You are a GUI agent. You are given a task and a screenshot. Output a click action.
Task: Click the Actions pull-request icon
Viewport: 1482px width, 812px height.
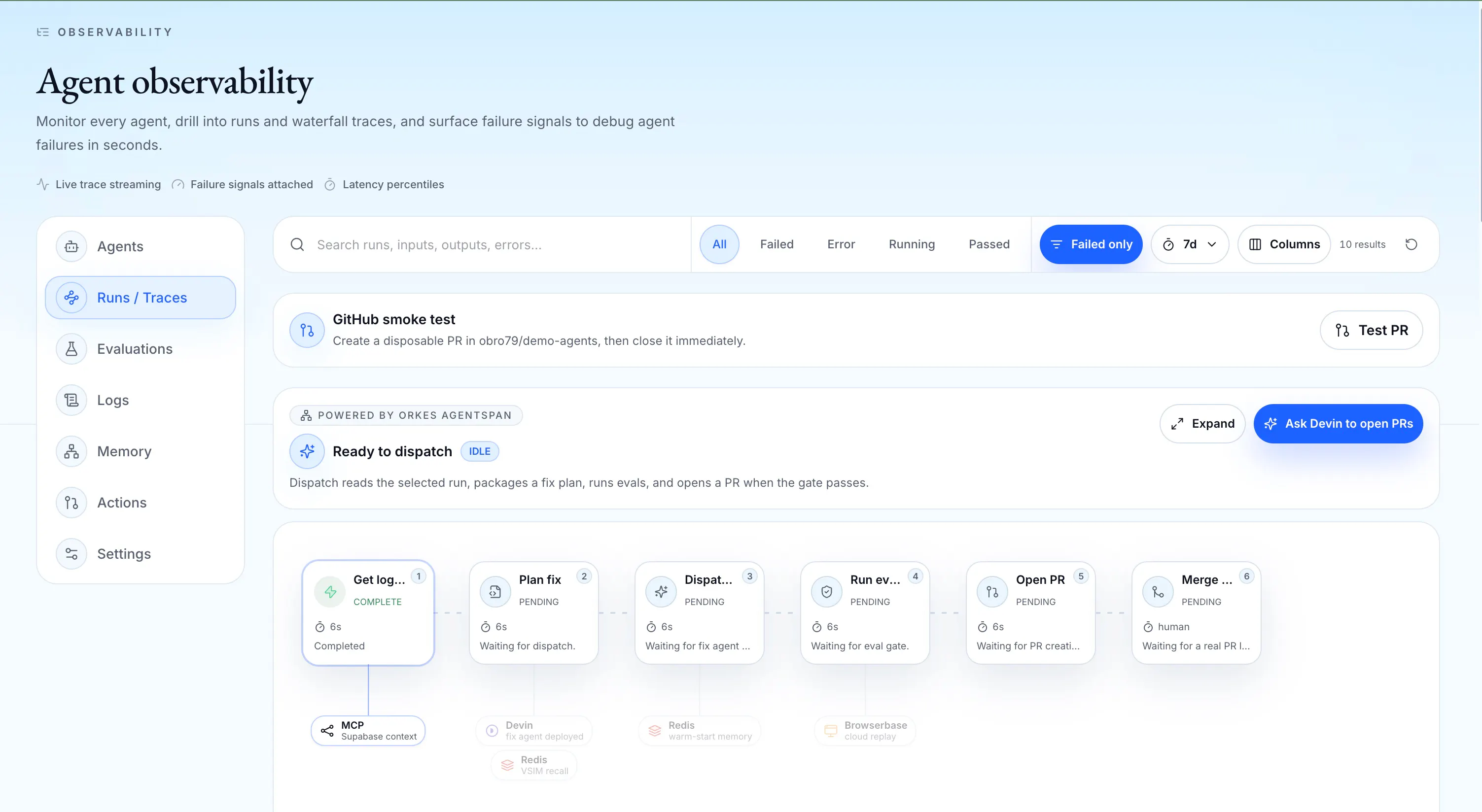click(71, 502)
